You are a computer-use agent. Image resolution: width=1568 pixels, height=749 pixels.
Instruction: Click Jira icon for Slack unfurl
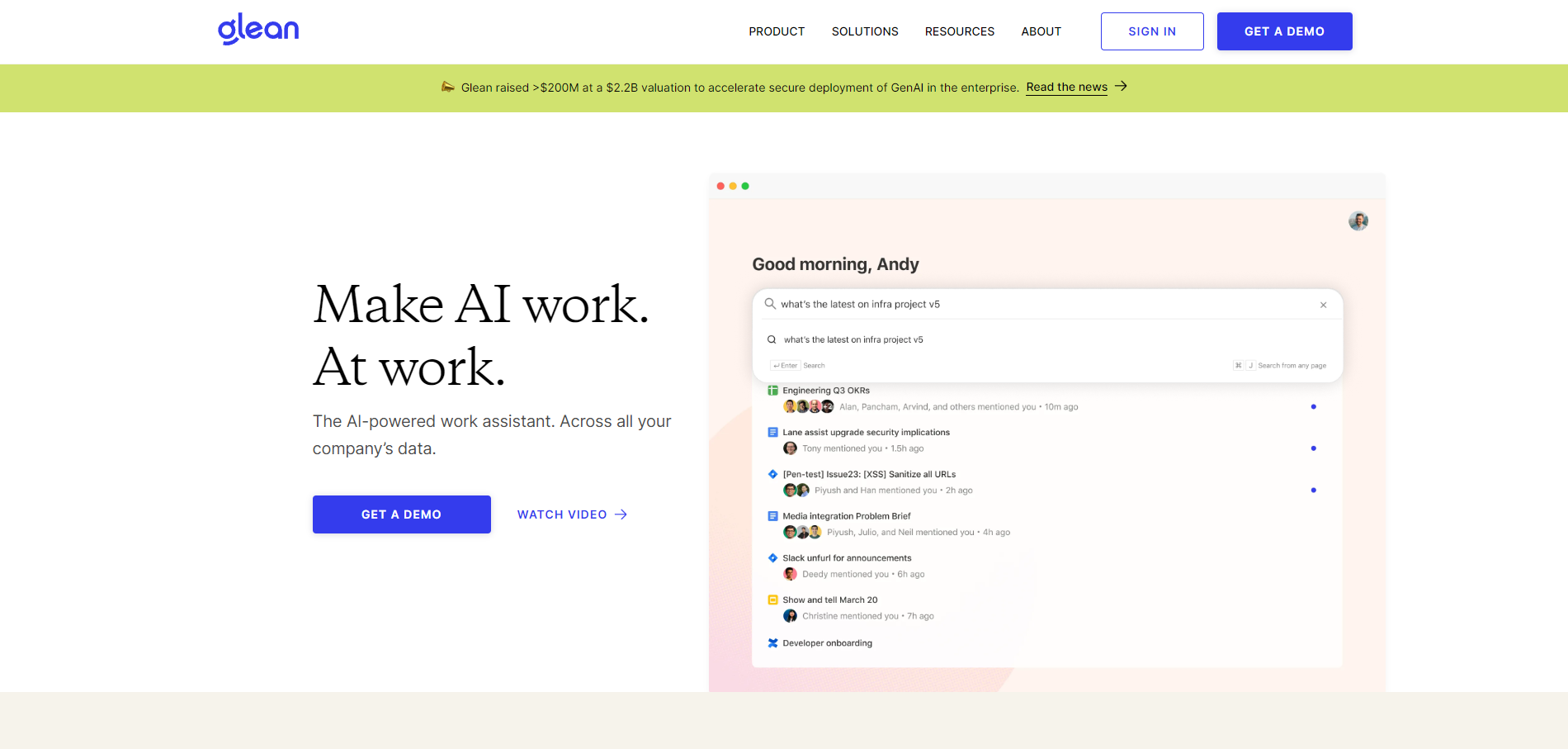(773, 558)
